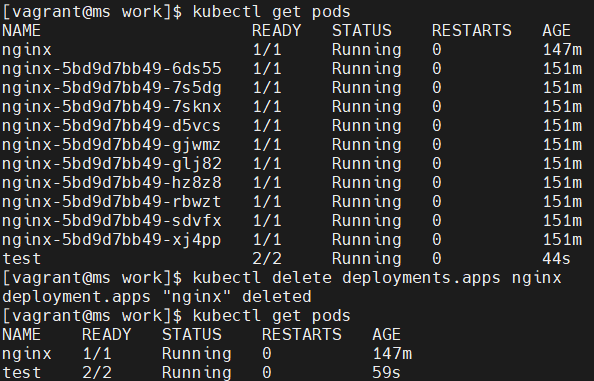Select pod name nginx-5bd9d7bb49-7s5dg

pyautogui.click(x=112, y=88)
